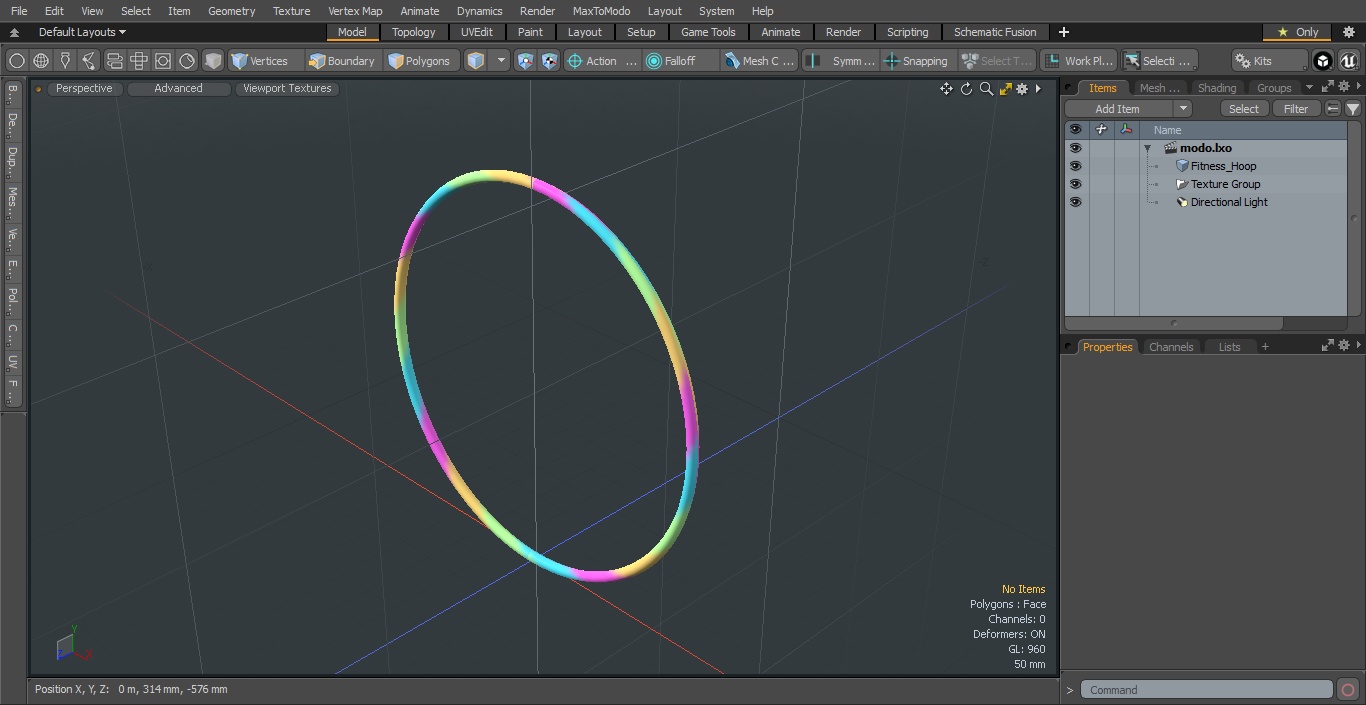Open the Viewport Textures dropdown
Viewport: 1366px width, 705px height.
tap(287, 88)
